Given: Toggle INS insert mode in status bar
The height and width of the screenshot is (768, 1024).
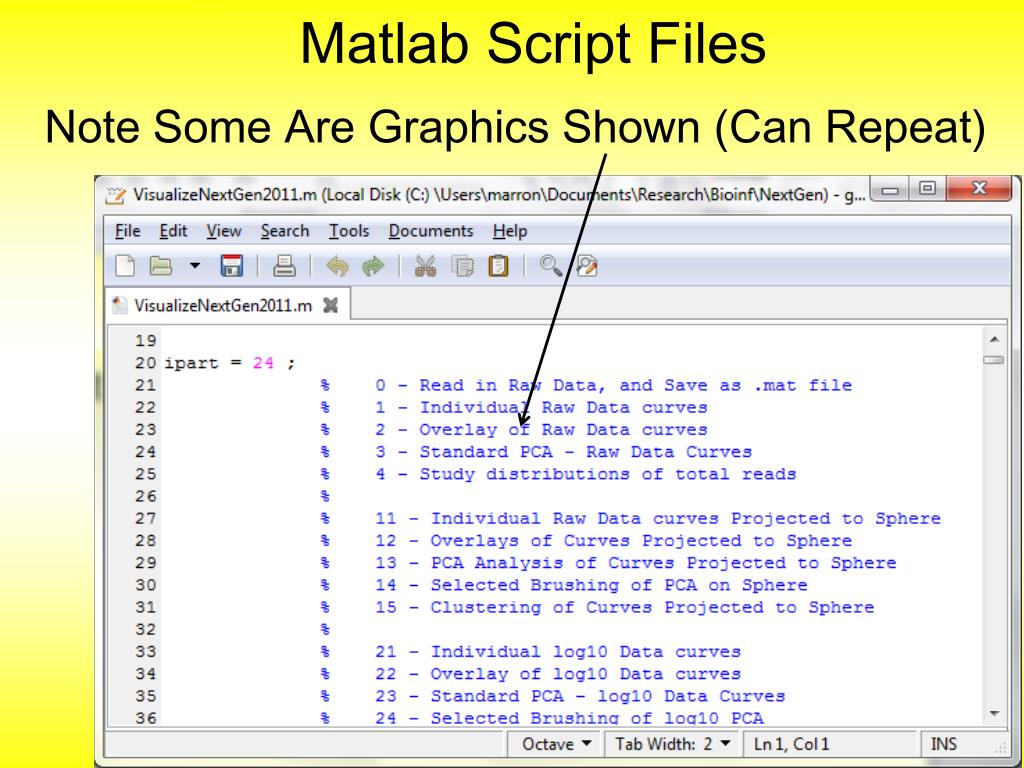Looking at the screenshot, I should click(943, 744).
